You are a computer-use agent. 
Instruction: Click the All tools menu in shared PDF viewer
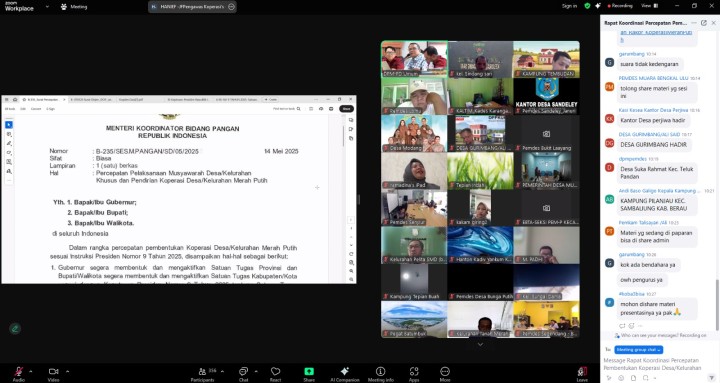[x=10, y=109]
